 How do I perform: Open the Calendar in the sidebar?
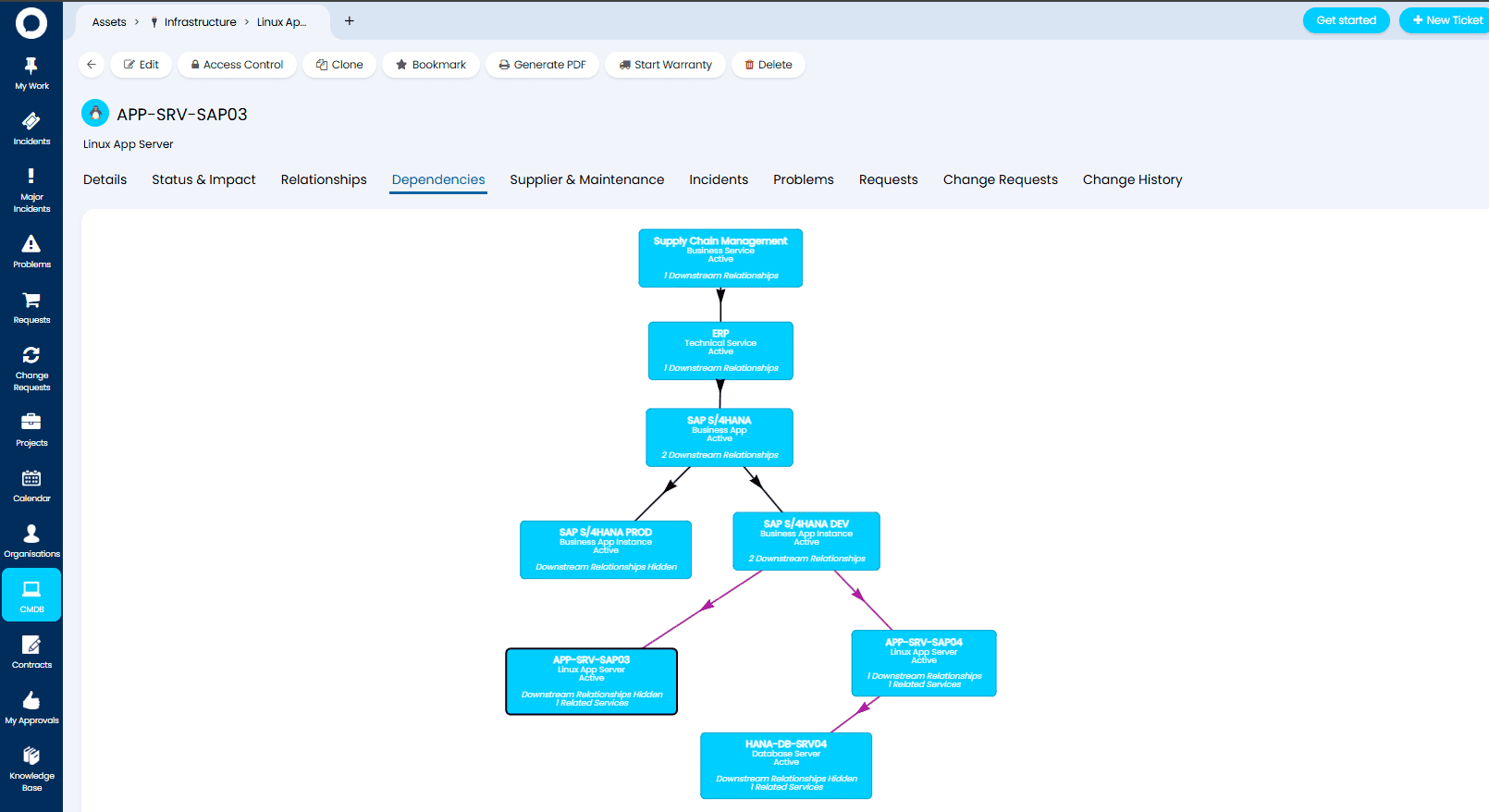[31, 486]
